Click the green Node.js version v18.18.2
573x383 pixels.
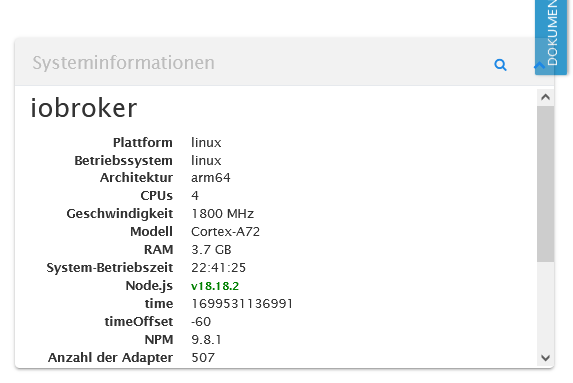click(x=215, y=286)
